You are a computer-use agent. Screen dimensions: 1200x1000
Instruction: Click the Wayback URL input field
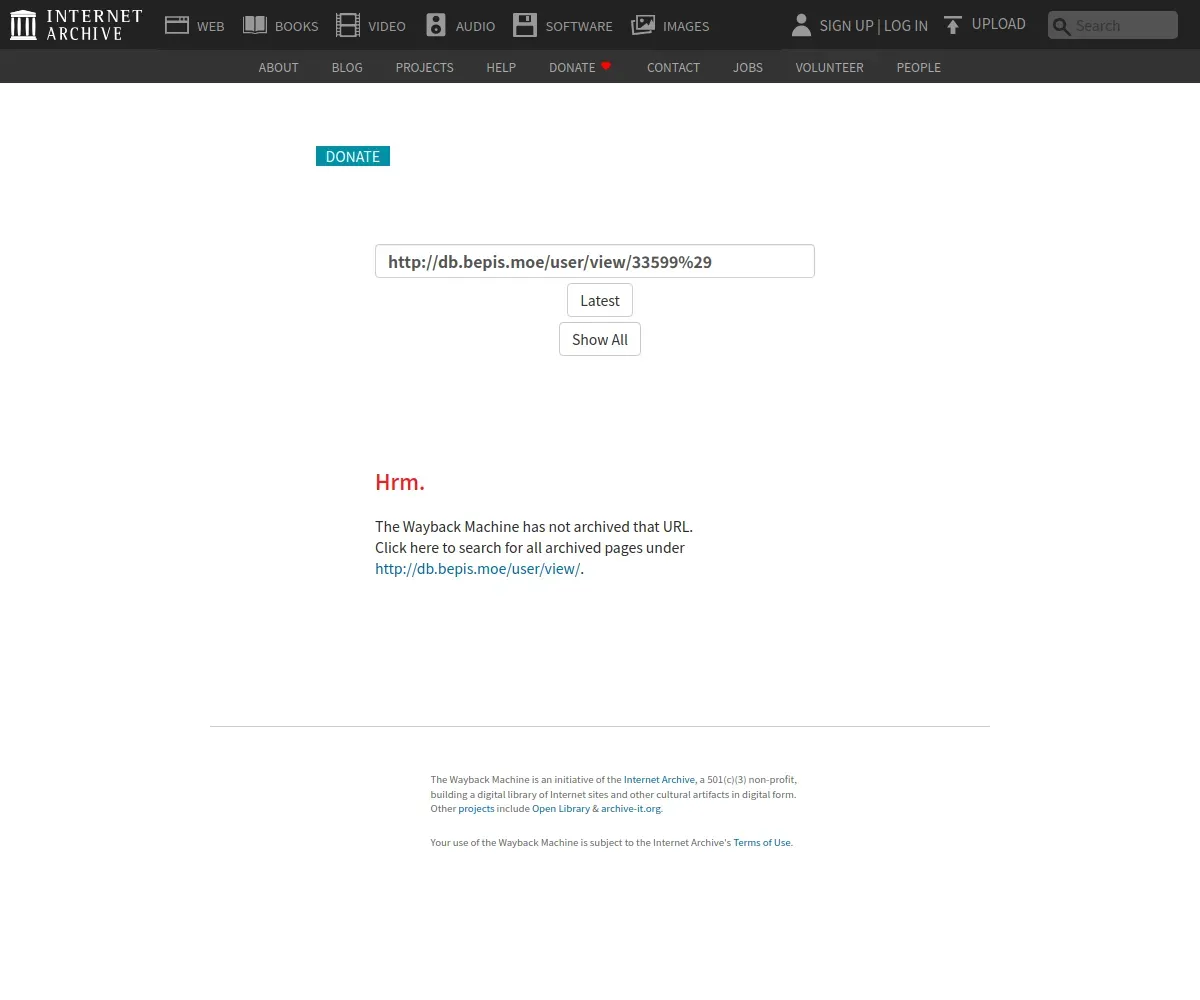click(x=595, y=261)
